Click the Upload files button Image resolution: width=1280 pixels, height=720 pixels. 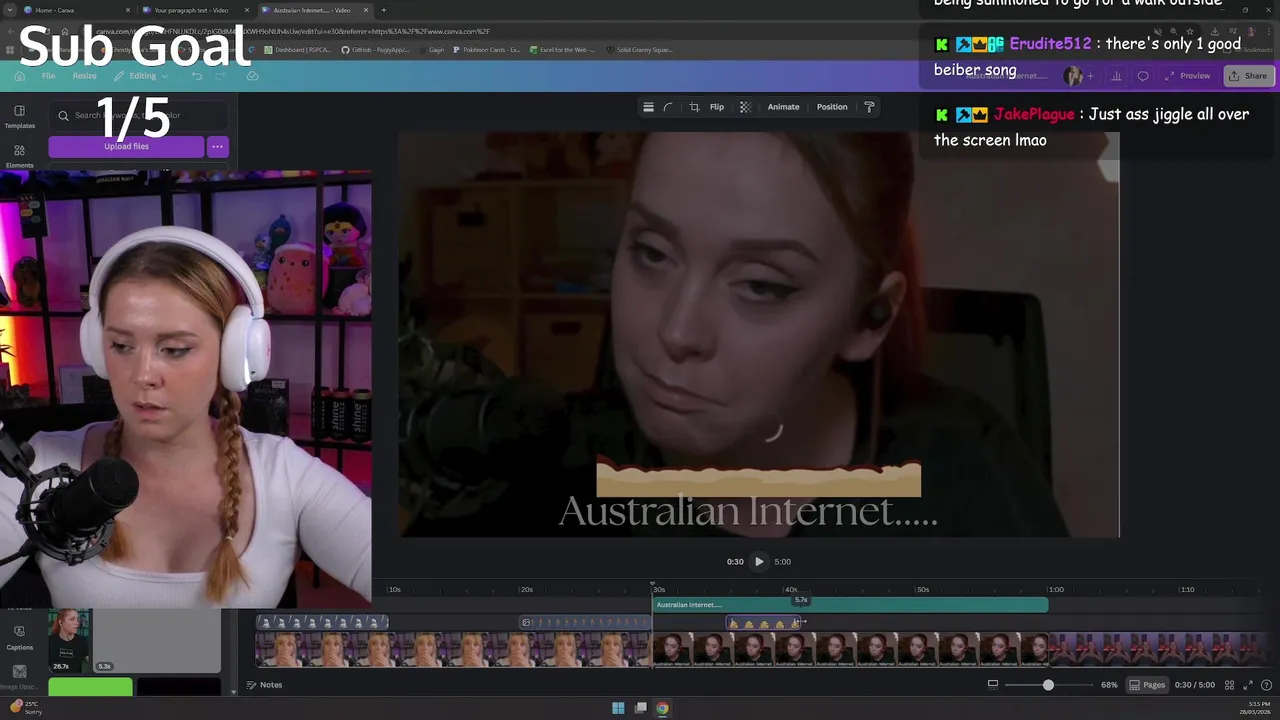point(126,147)
